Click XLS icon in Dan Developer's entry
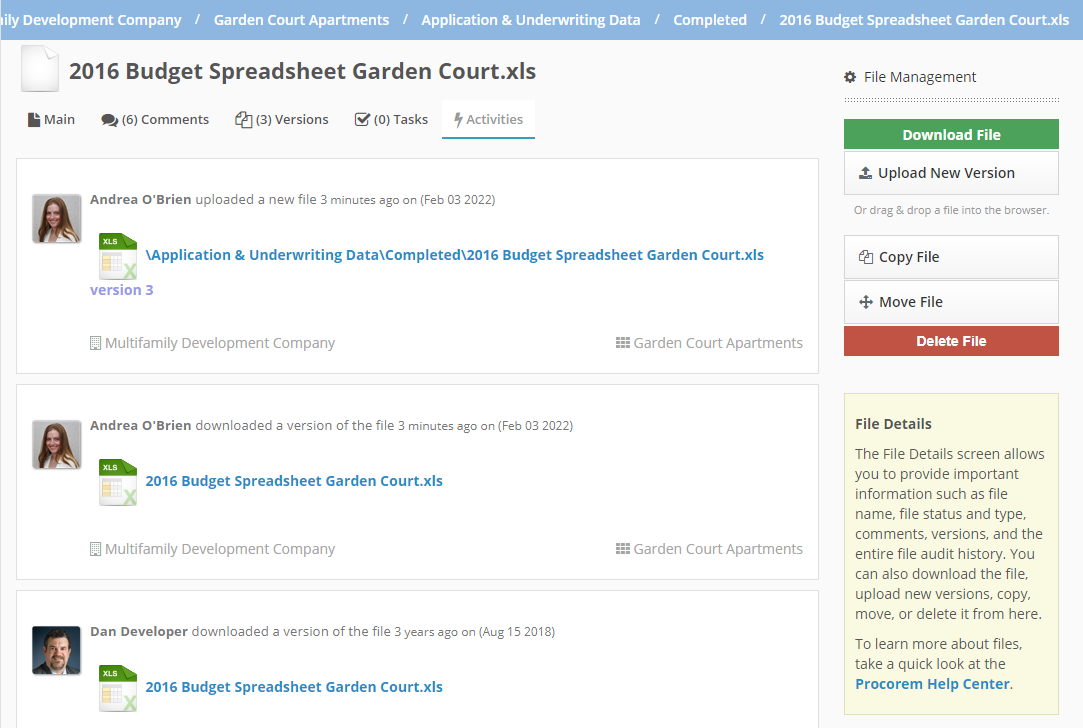 click(x=118, y=688)
